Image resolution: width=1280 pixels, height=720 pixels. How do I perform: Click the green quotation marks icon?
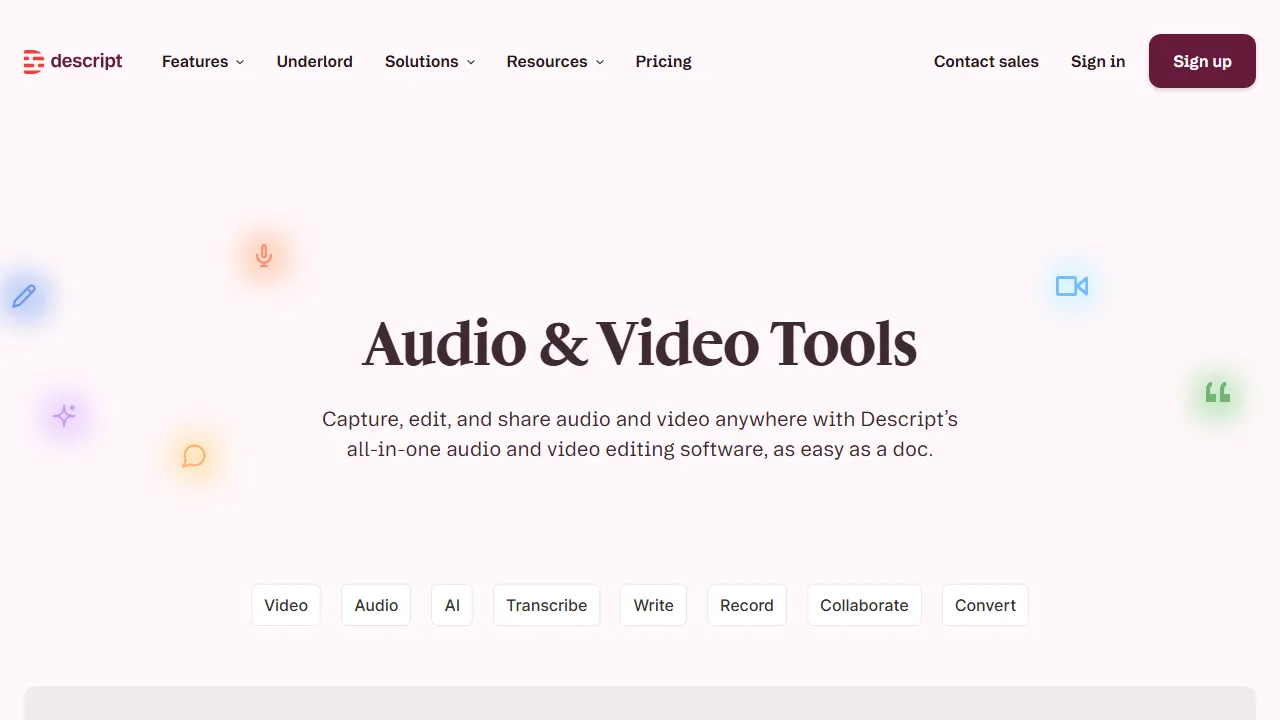[x=1217, y=393]
